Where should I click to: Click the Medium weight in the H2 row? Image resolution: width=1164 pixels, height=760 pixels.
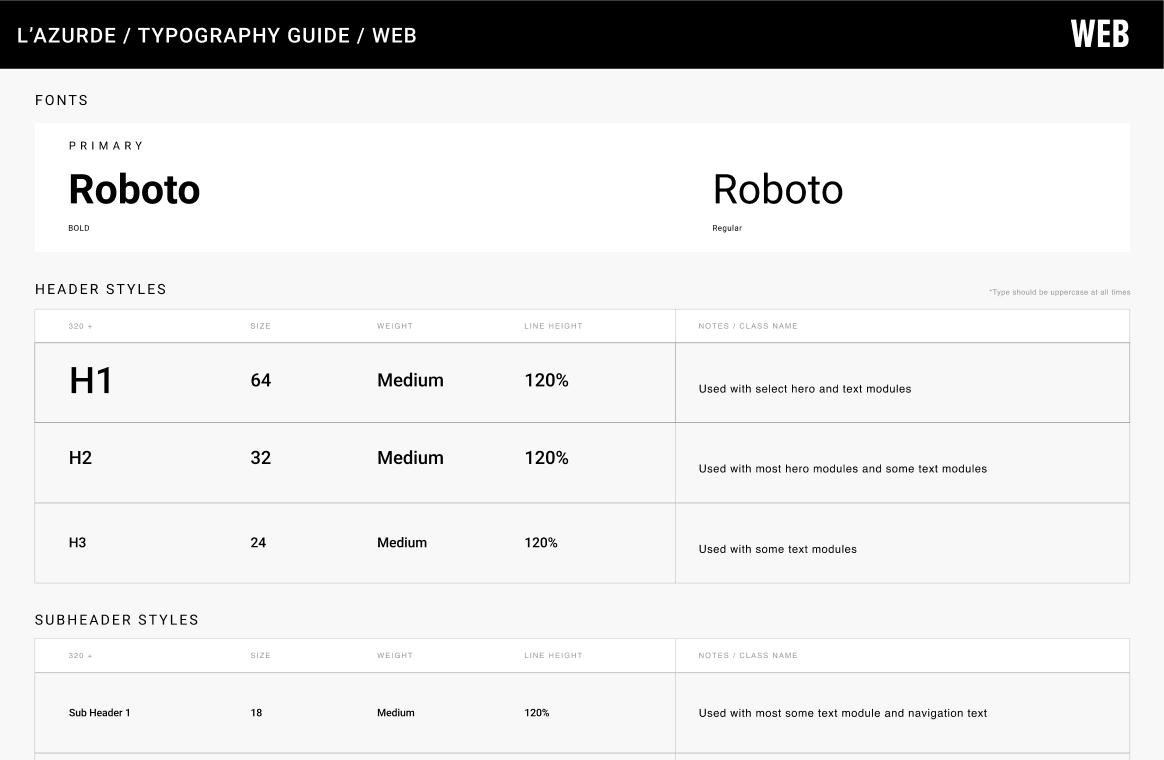410,458
